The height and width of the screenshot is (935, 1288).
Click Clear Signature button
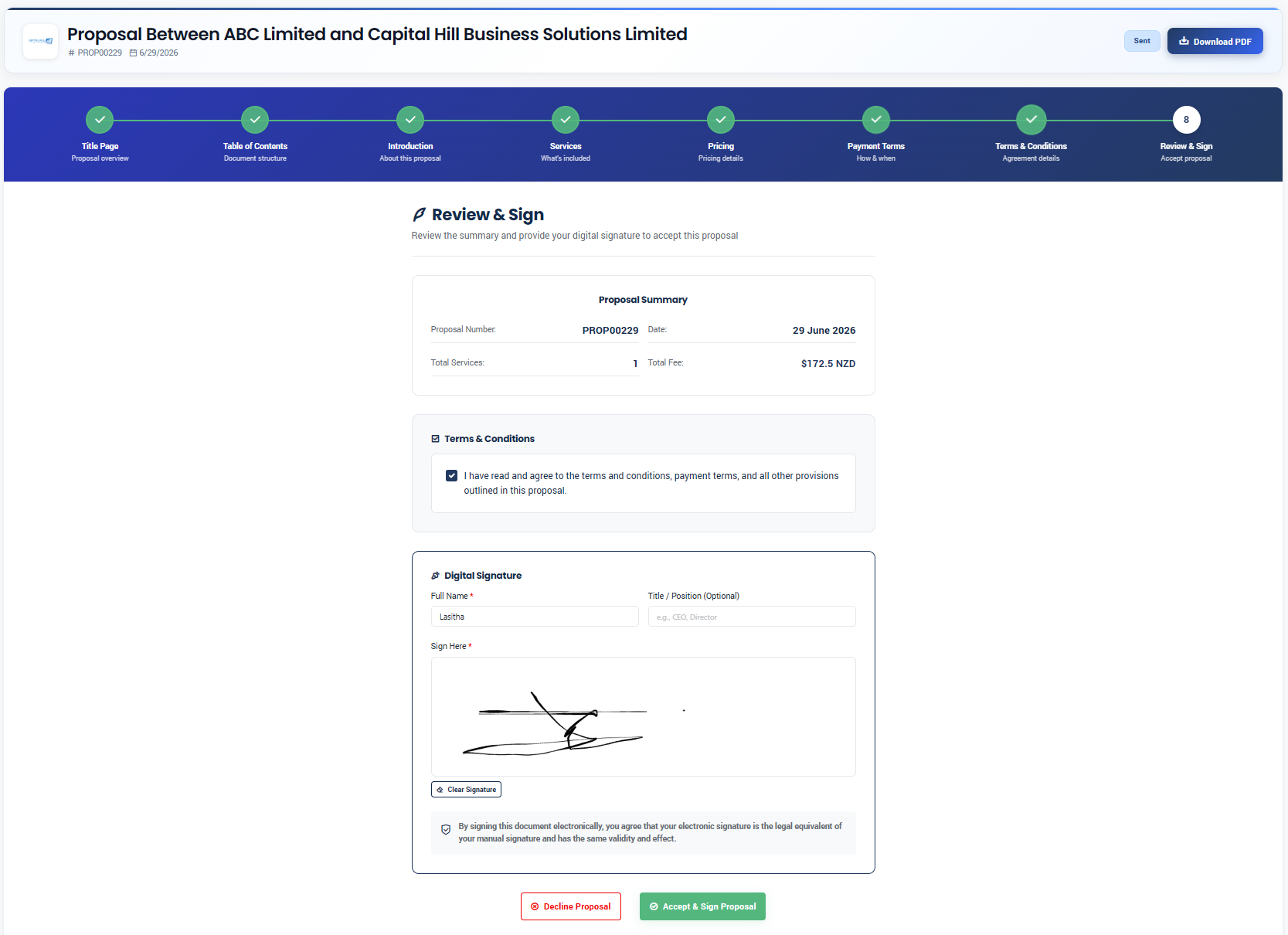(466, 789)
